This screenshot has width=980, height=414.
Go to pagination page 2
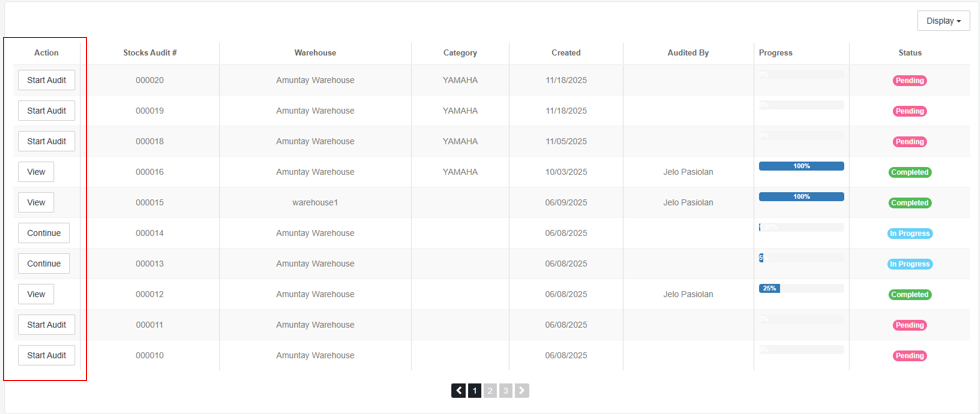[x=491, y=391]
